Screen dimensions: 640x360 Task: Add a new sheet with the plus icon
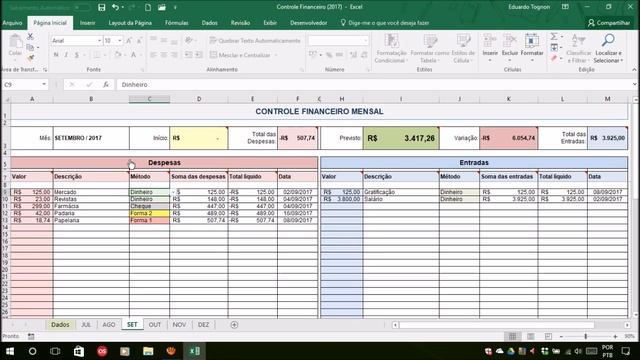pyautogui.click(x=234, y=325)
